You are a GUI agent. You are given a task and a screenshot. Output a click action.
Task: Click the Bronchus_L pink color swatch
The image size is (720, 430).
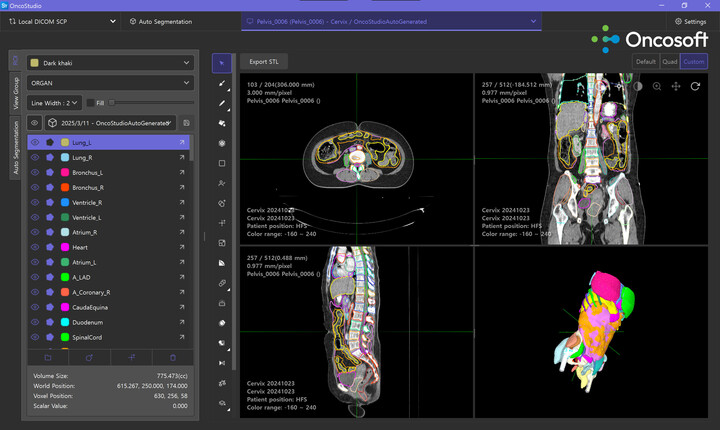tap(65, 172)
